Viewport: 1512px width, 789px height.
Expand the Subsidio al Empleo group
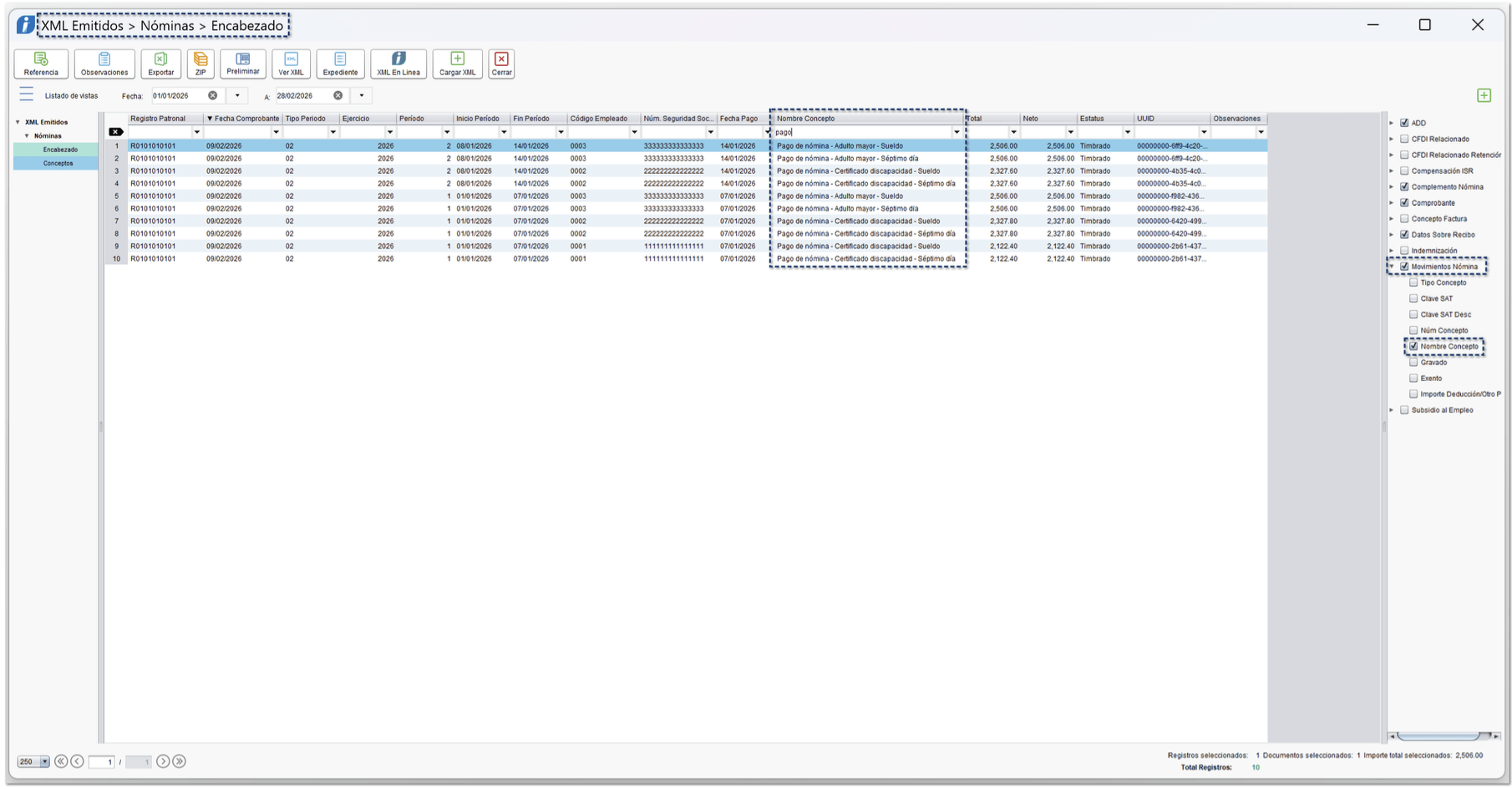pos(1392,410)
